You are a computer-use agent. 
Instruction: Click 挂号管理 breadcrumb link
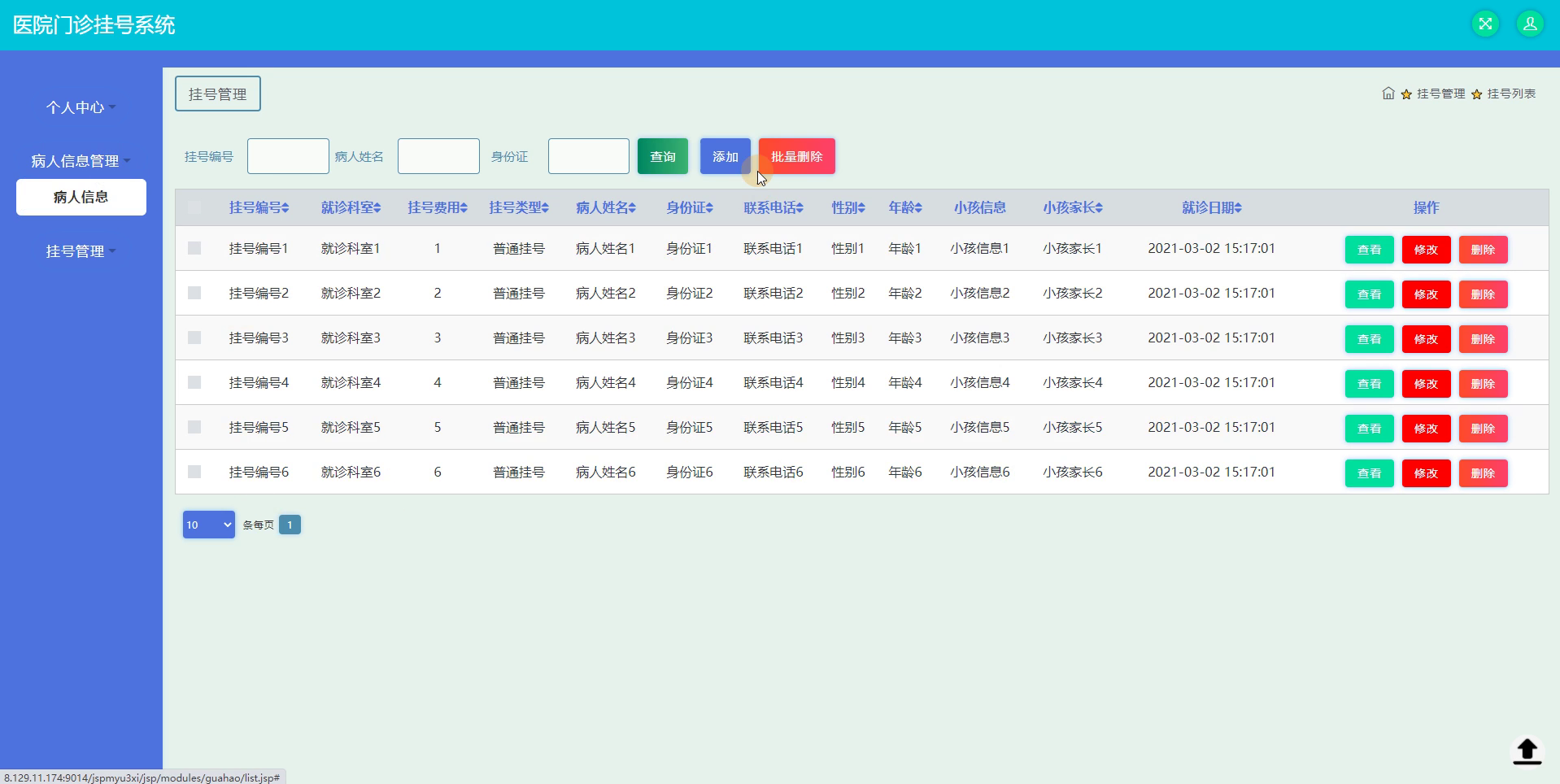pyautogui.click(x=1440, y=94)
